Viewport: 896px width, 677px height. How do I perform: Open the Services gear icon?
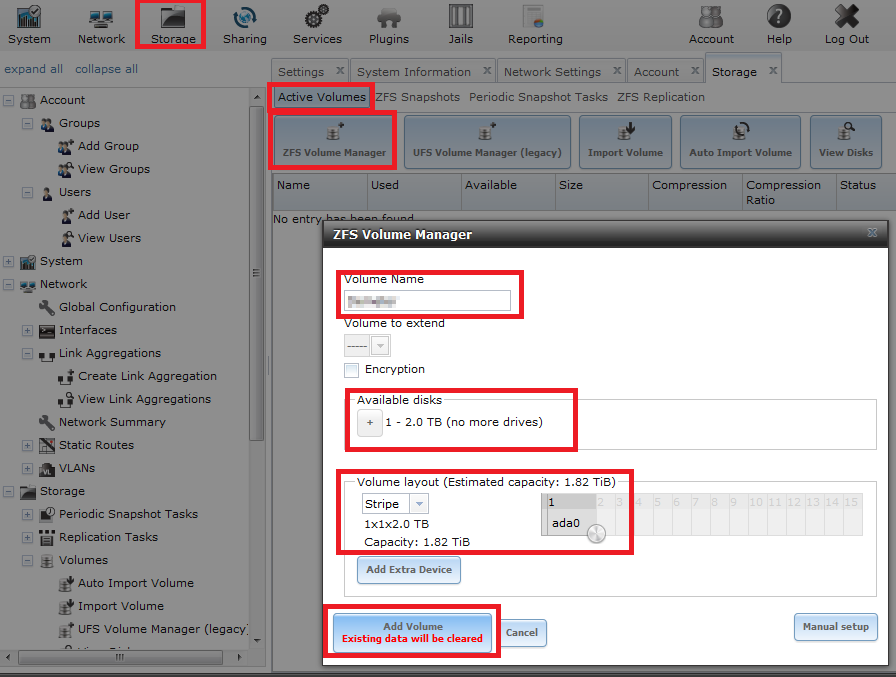(317, 25)
